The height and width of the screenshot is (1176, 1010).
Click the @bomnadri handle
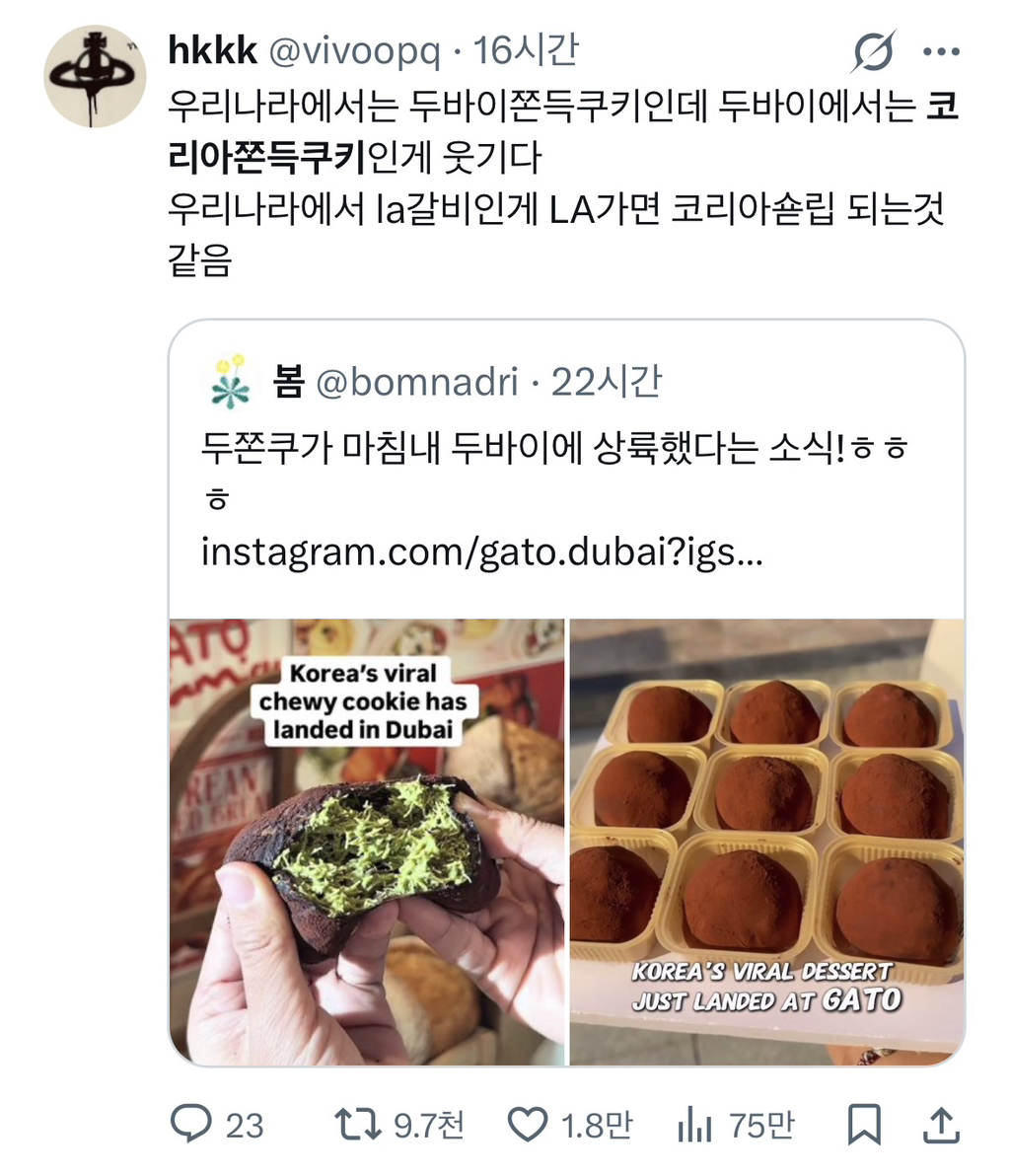click(417, 382)
